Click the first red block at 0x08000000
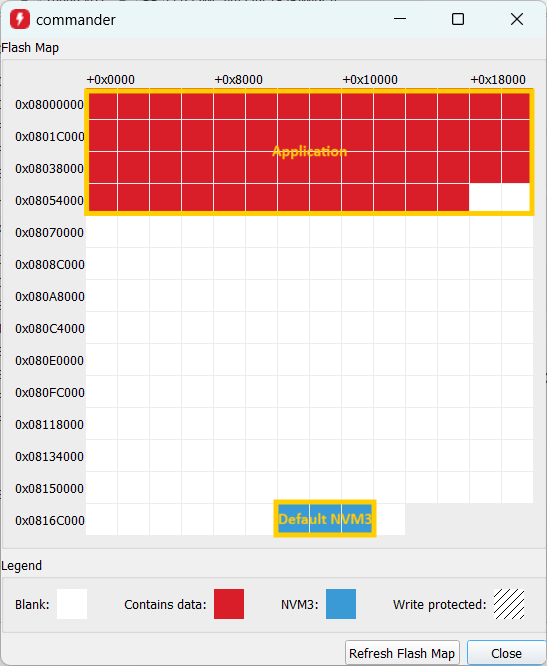Screen dimensions: 547x666 pos(103,106)
